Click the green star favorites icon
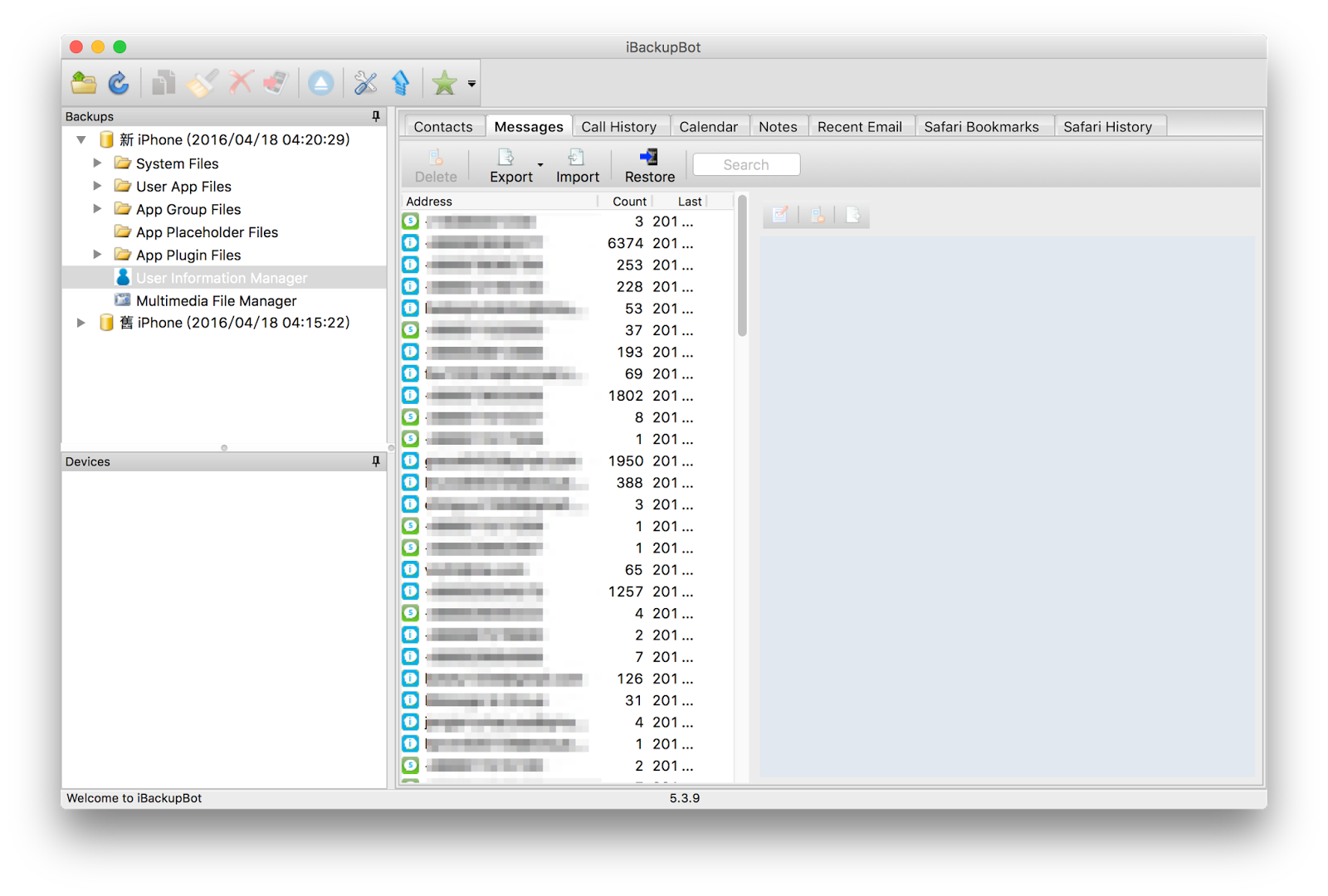1328x896 pixels. tap(445, 83)
